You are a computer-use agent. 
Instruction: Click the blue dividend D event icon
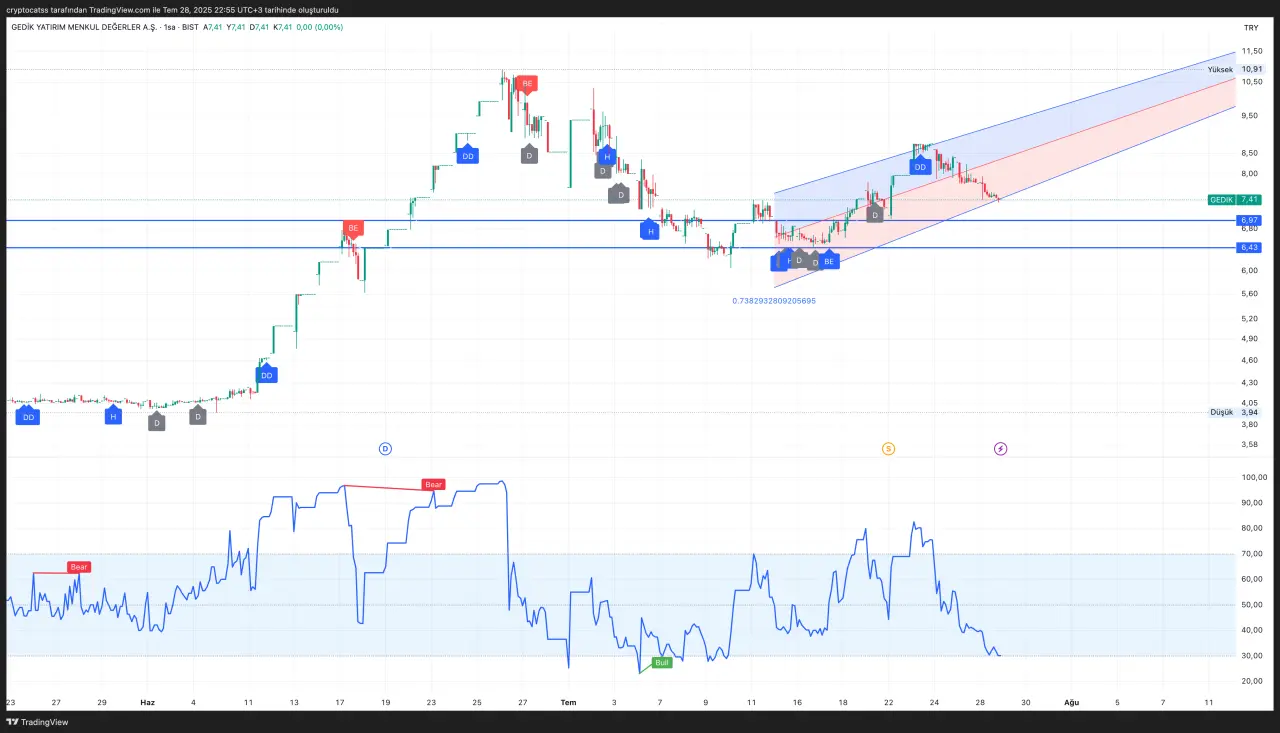[x=385, y=449]
